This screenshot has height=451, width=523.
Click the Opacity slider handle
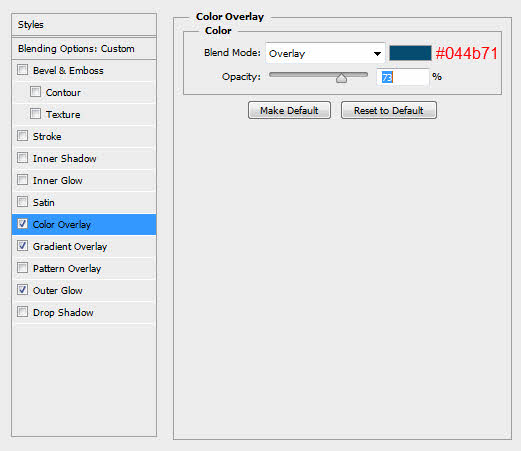(x=341, y=78)
